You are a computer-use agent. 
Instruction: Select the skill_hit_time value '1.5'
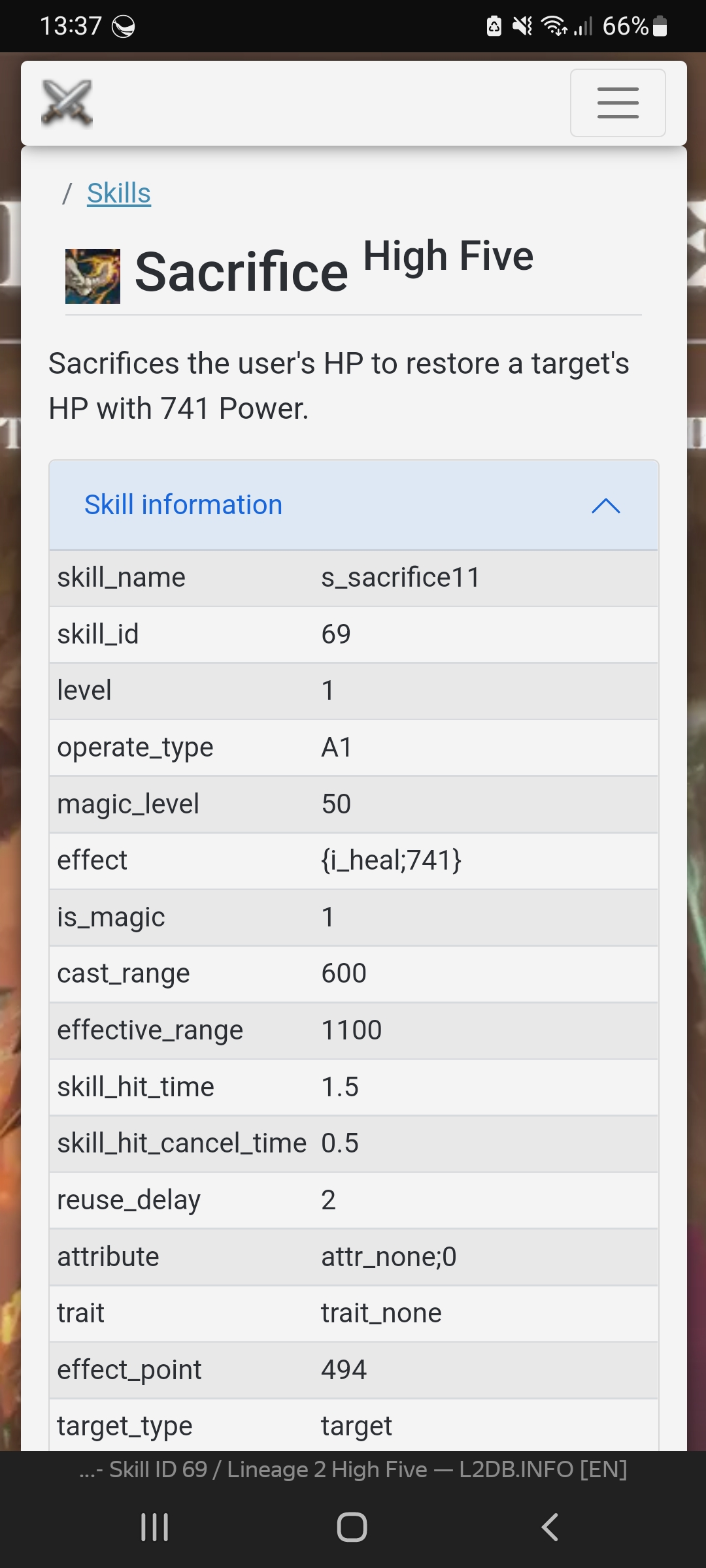pos(340,1087)
